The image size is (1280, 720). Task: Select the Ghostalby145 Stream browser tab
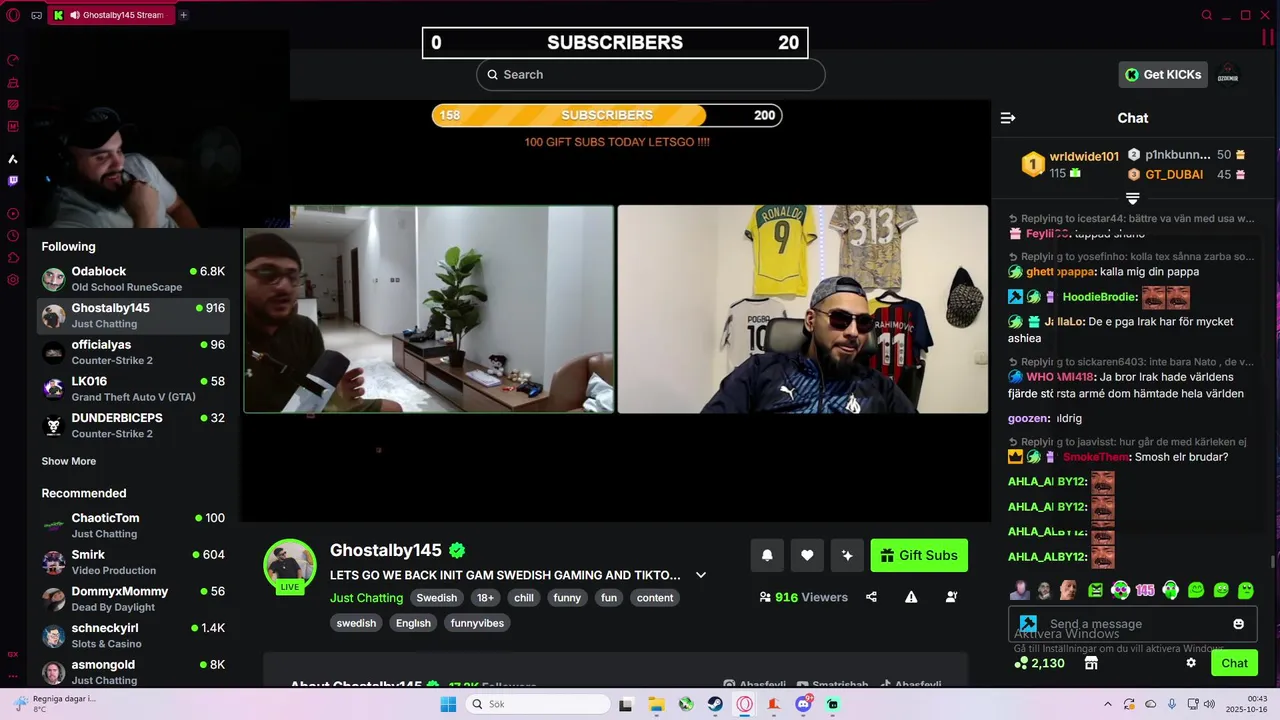click(112, 15)
